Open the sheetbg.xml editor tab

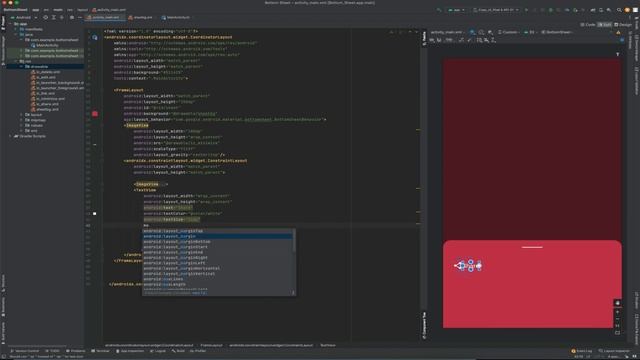pyautogui.click(x=140, y=18)
